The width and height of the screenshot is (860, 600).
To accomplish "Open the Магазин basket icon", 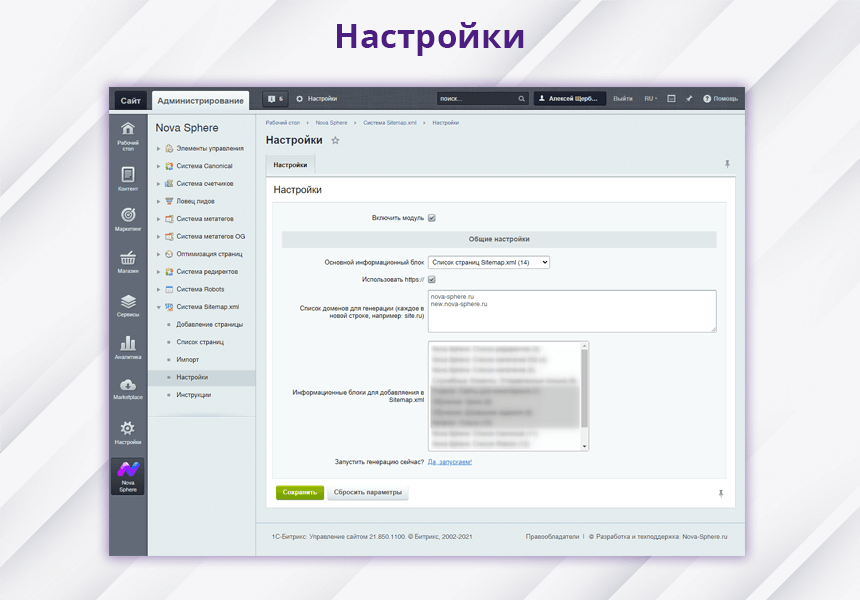I will click(x=128, y=261).
